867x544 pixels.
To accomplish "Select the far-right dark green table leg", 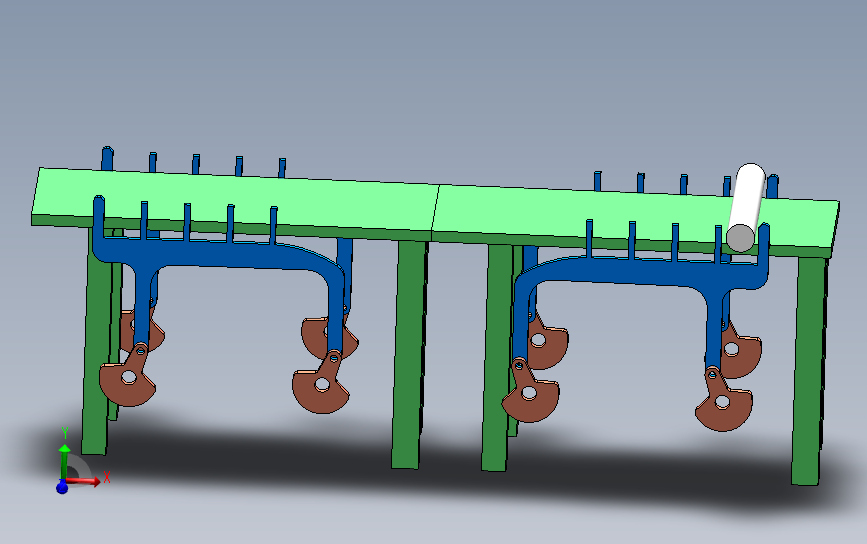I will [x=807, y=370].
